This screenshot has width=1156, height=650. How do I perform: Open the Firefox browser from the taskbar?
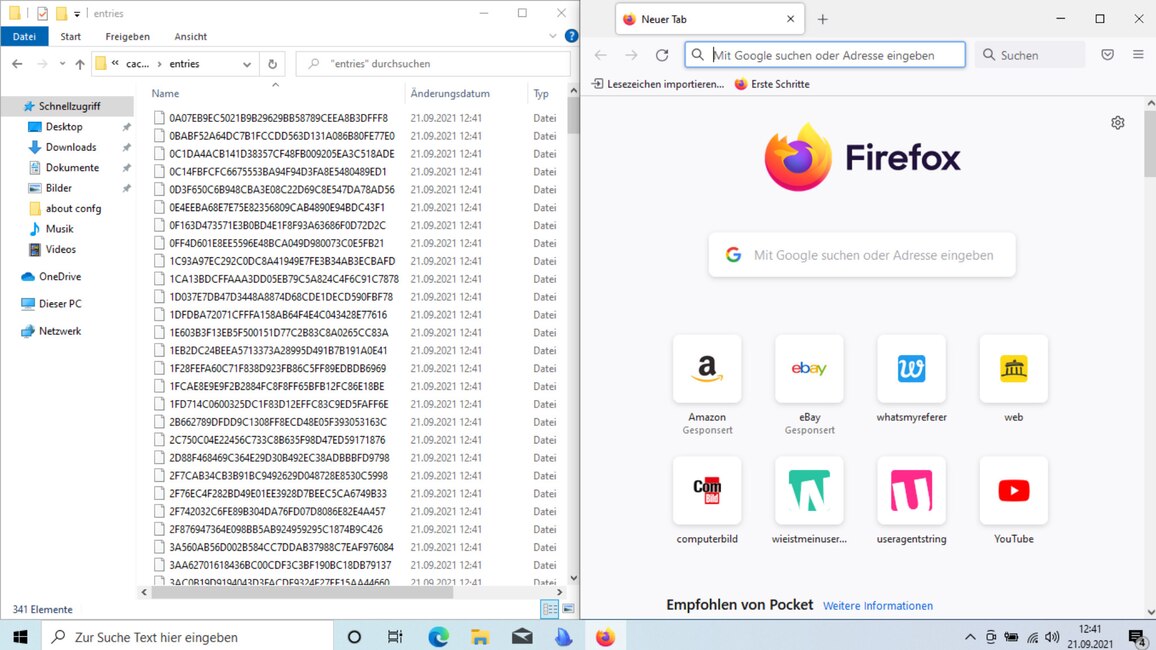(x=606, y=636)
